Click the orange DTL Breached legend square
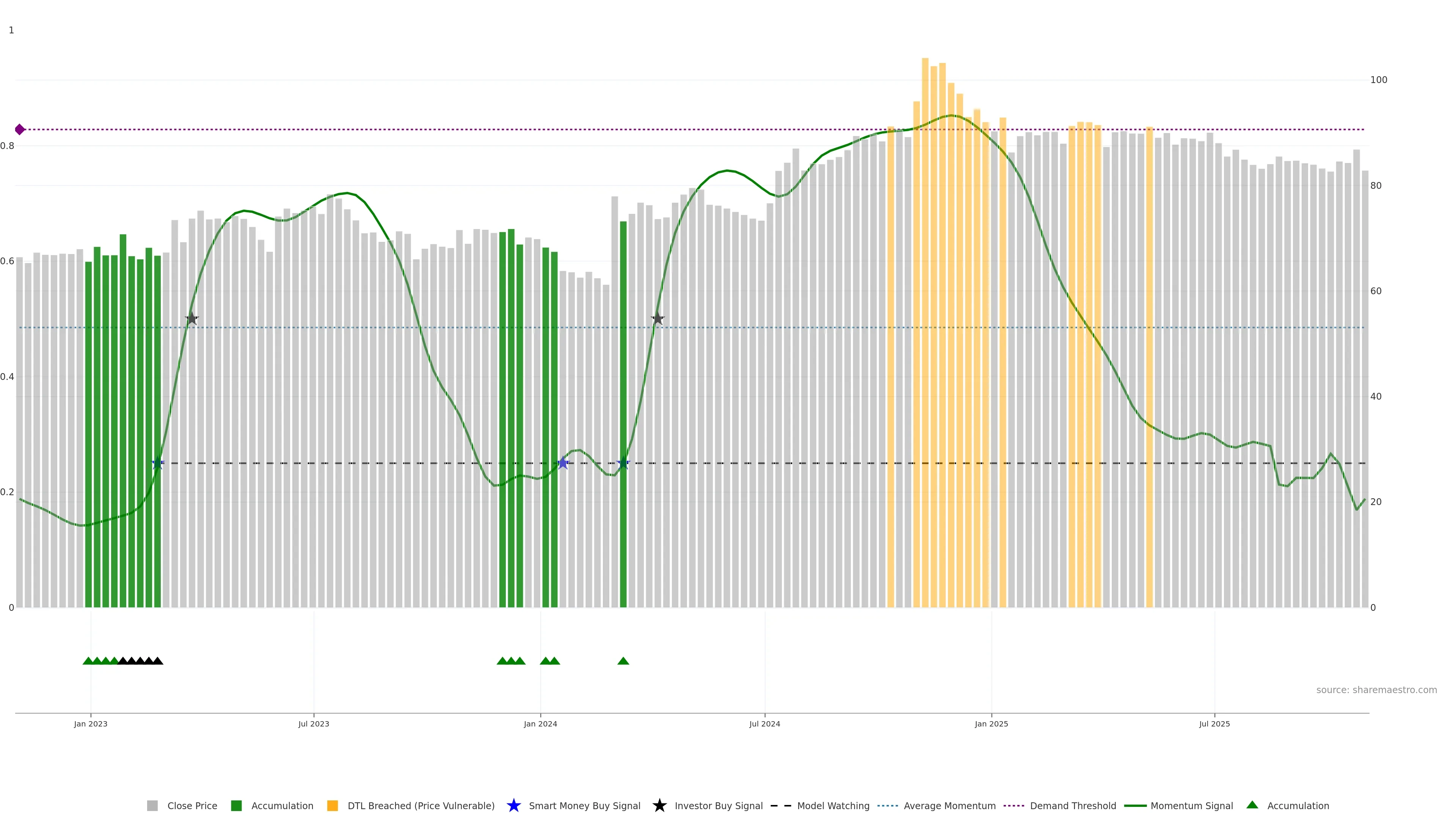The width and height of the screenshot is (1456, 819). [x=333, y=805]
